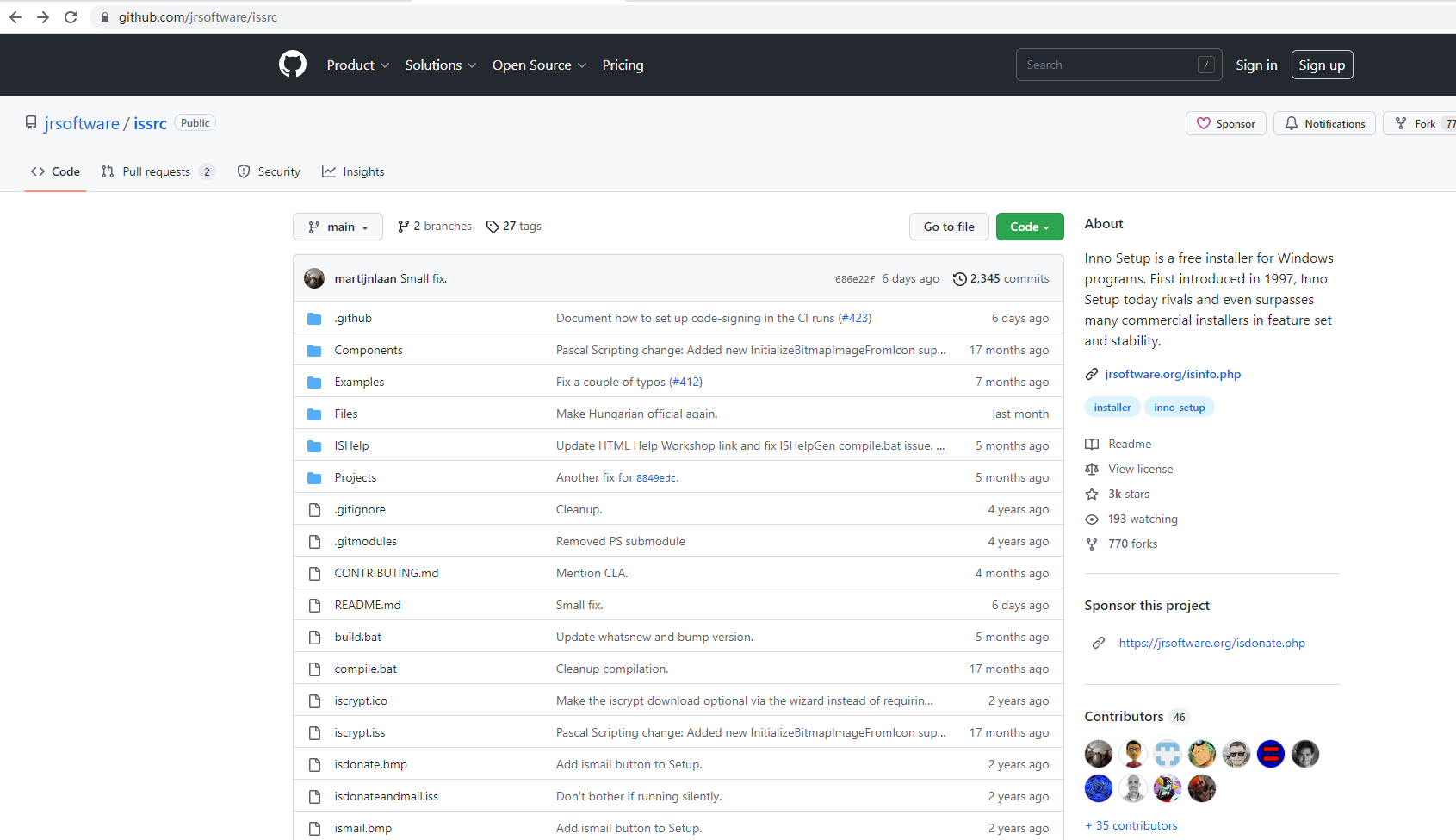Image resolution: width=1456 pixels, height=840 pixels.
Task: Open the CONTRIBUTING.md file
Action: (x=387, y=573)
